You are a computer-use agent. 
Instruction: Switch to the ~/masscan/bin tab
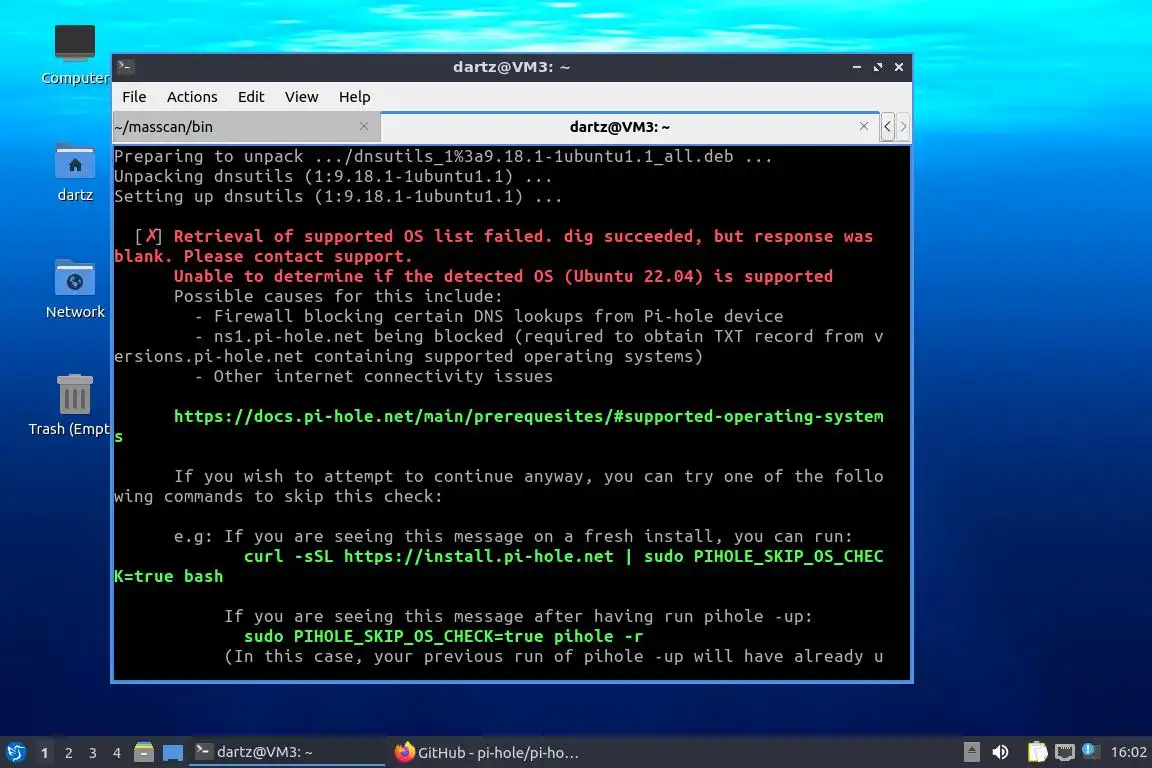[246, 127]
